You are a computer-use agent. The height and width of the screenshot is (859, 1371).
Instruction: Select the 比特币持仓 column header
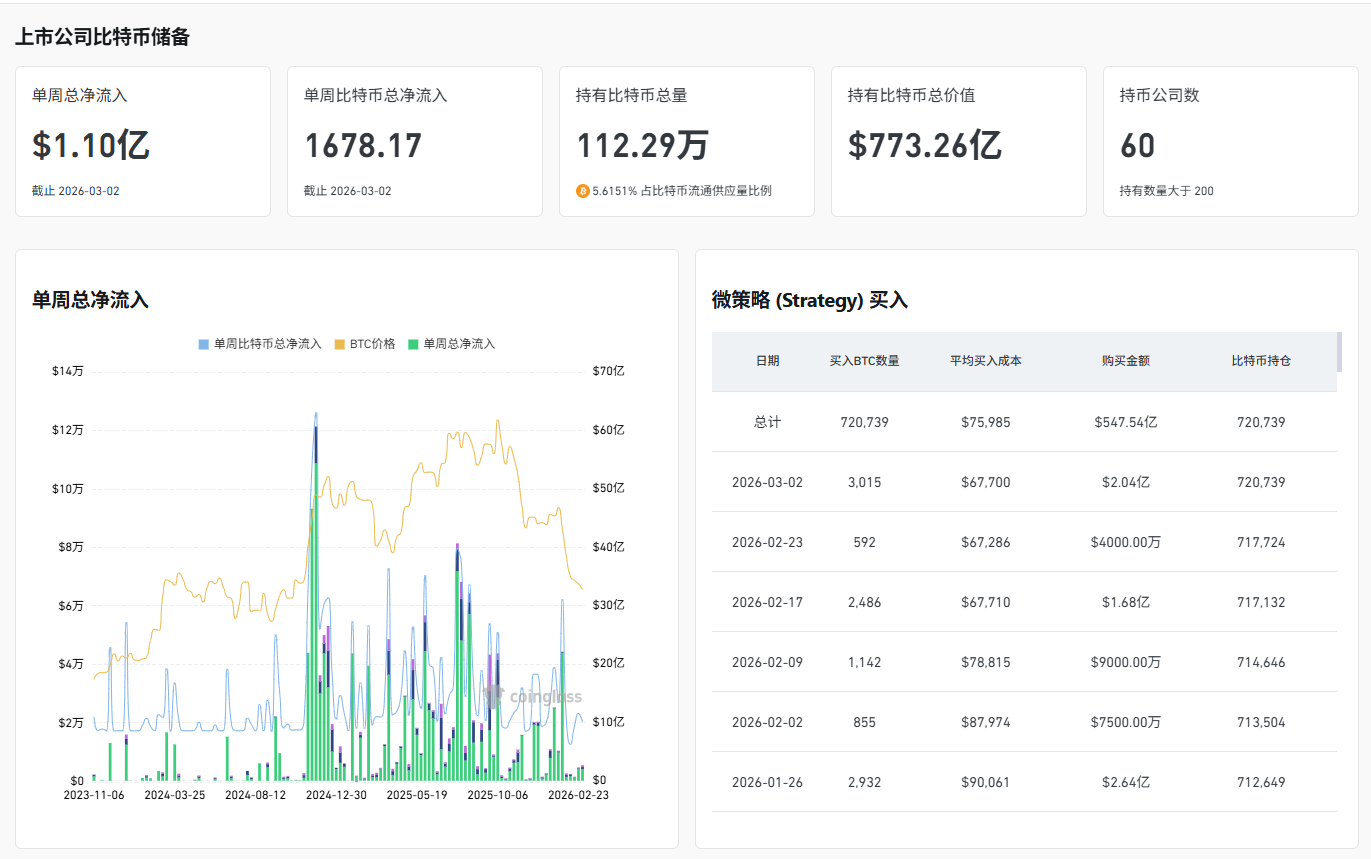(x=1260, y=361)
